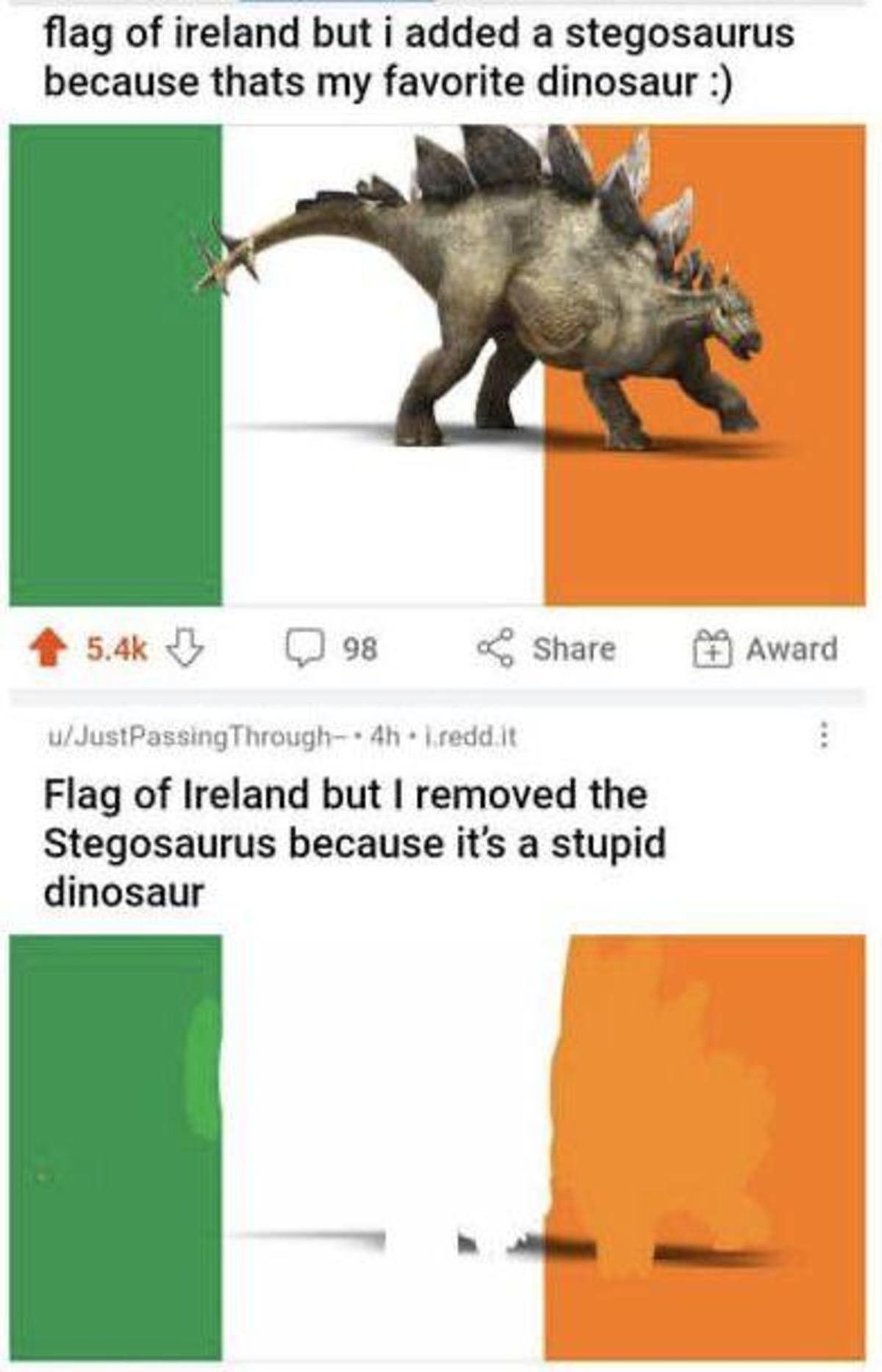Image resolution: width=882 pixels, height=1372 pixels.
Task: Open post titled 'flag of ireland but i added'
Action: pos(419,57)
